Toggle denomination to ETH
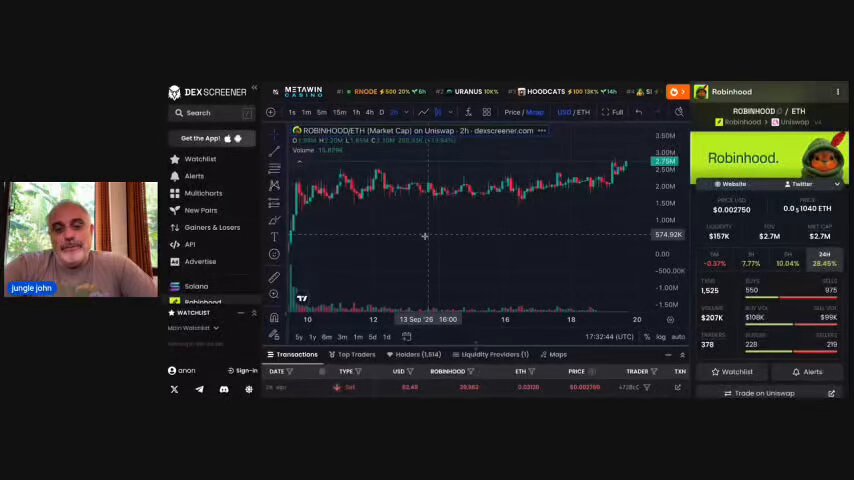Image resolution: width=854 pixels, height=480 pixels. coord(583,112)
